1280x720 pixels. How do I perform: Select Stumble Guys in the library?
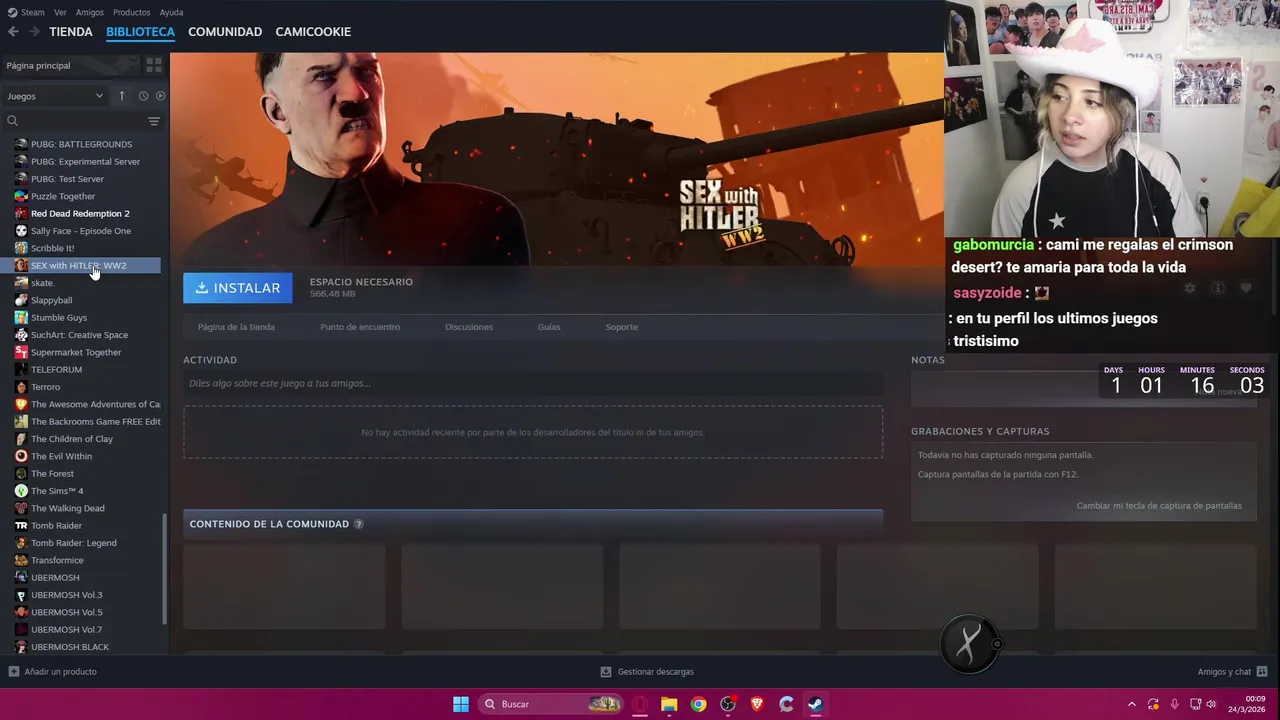coord(59,317)
